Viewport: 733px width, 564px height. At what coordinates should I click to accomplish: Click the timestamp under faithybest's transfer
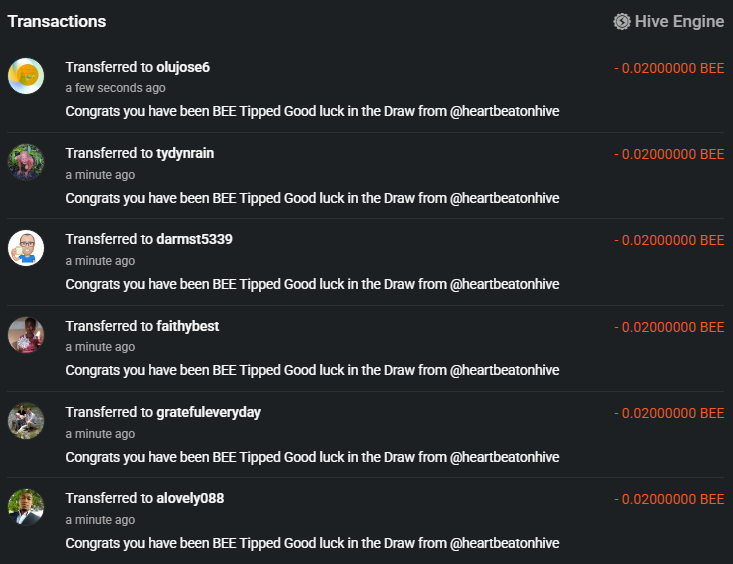point(100,347)
